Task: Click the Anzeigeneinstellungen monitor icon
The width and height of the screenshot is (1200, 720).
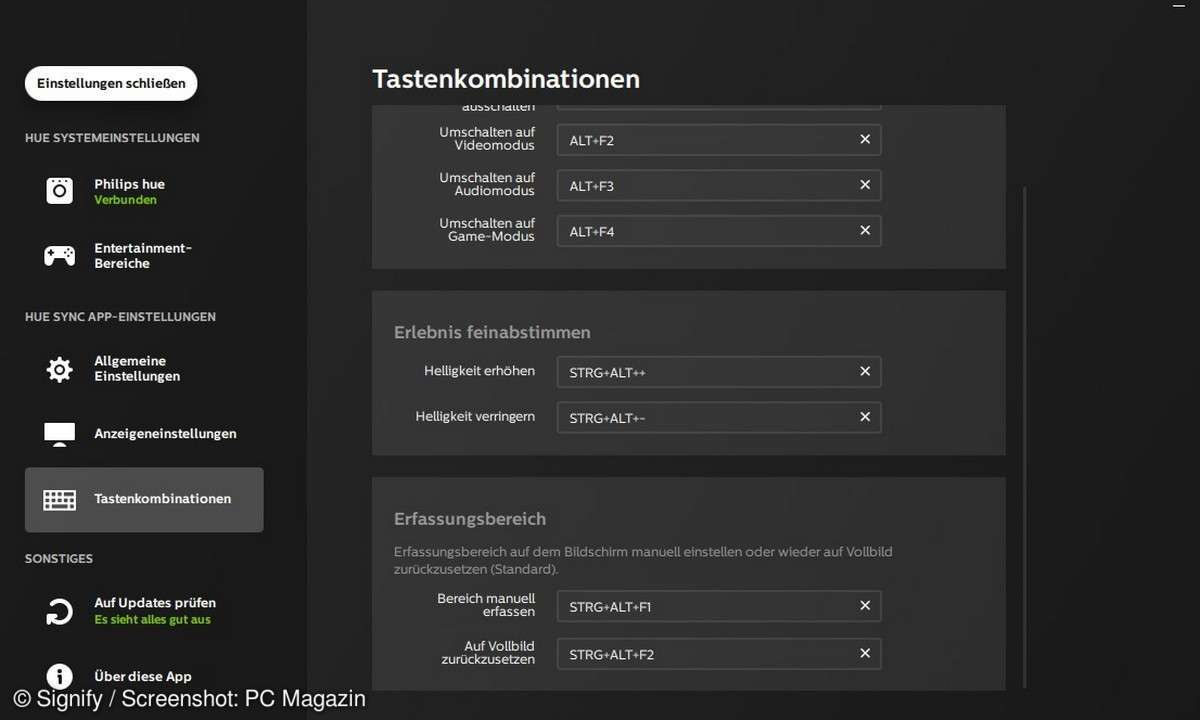Action: pos(59,434)
